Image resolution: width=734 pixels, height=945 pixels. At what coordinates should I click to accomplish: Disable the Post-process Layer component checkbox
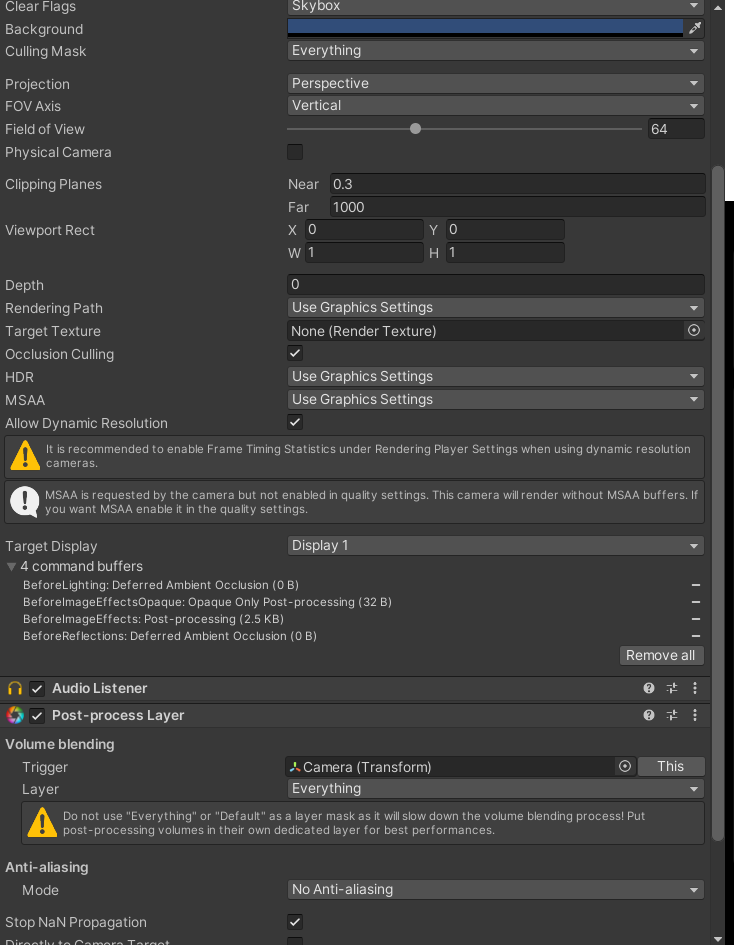(x=37, y=715)
